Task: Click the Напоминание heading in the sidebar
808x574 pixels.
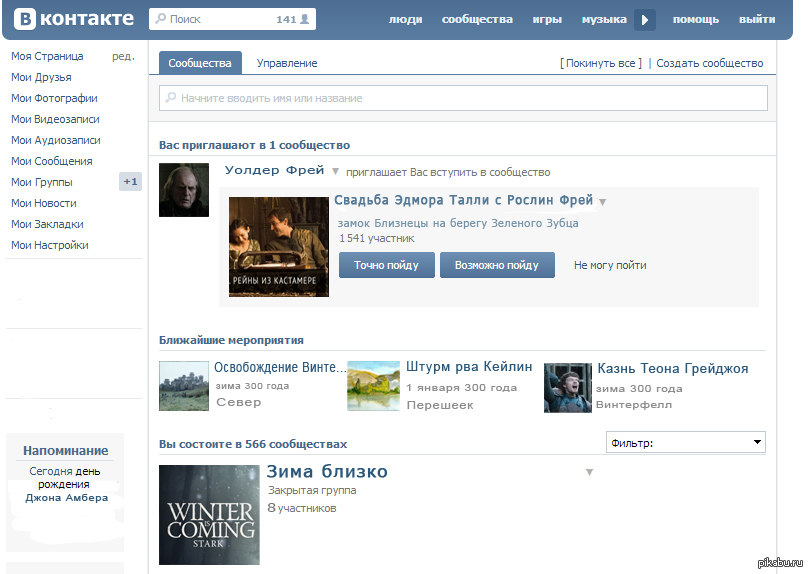Action: (65, 451)
